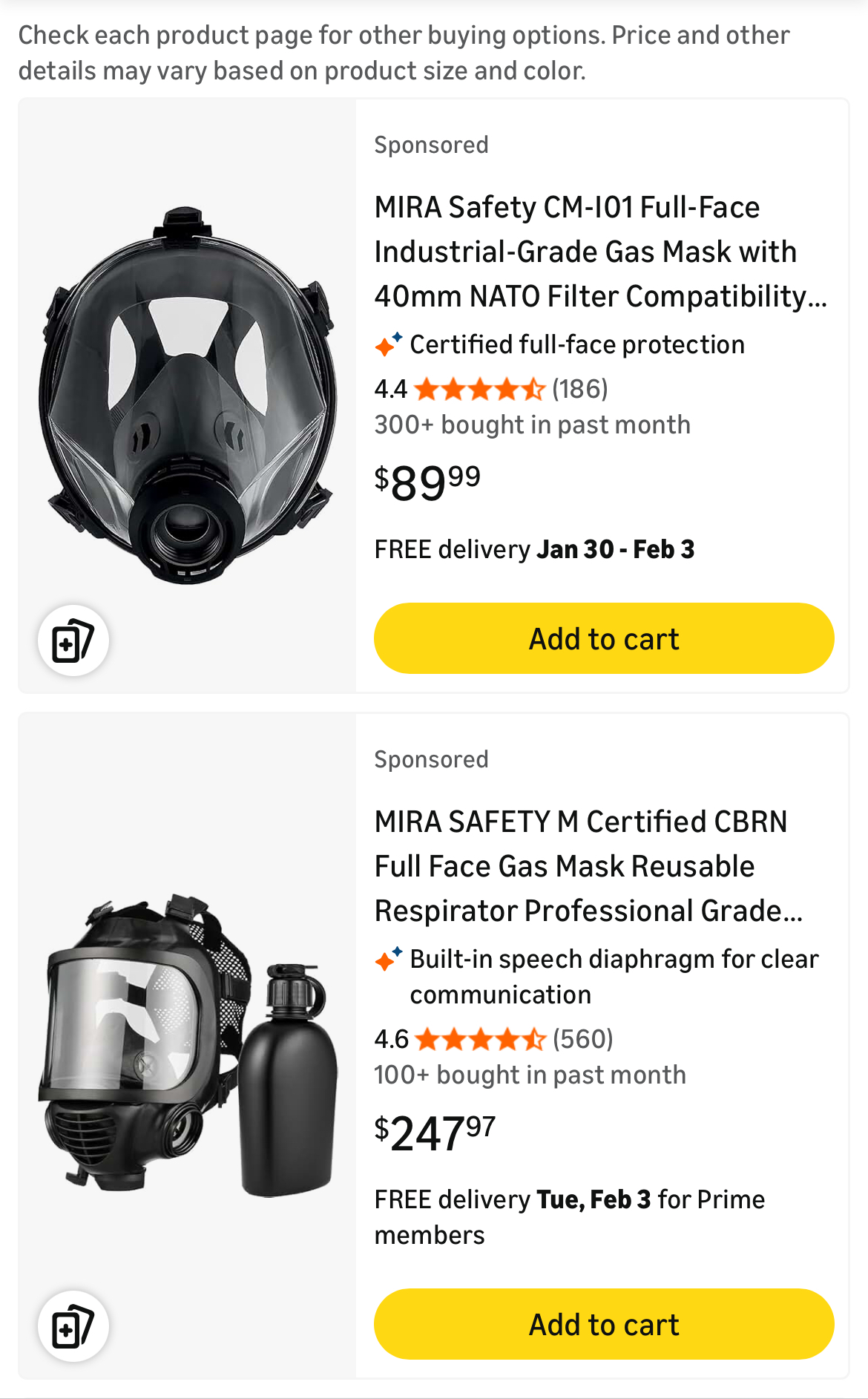Click sparkle icon beside Certified full-face protection
The height and width of the screenshot is (1399, 868).
pos(388,344)
